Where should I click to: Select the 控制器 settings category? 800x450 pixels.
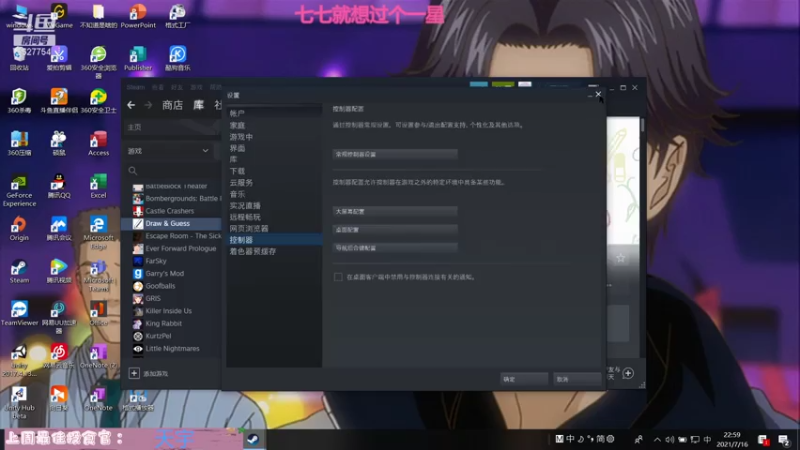click(x=274, y=239)
